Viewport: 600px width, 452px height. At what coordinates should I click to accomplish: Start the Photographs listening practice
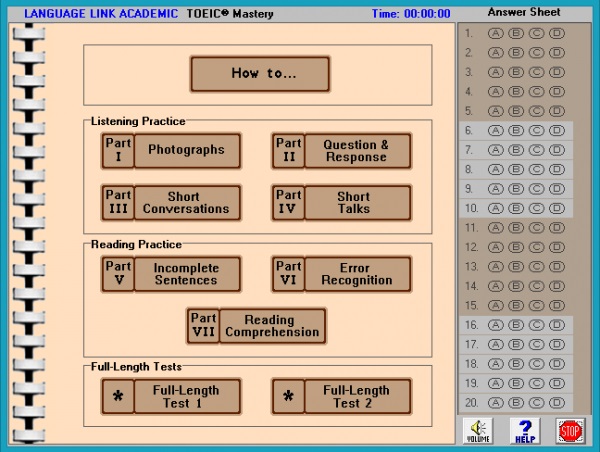click(x=187, y=151)
